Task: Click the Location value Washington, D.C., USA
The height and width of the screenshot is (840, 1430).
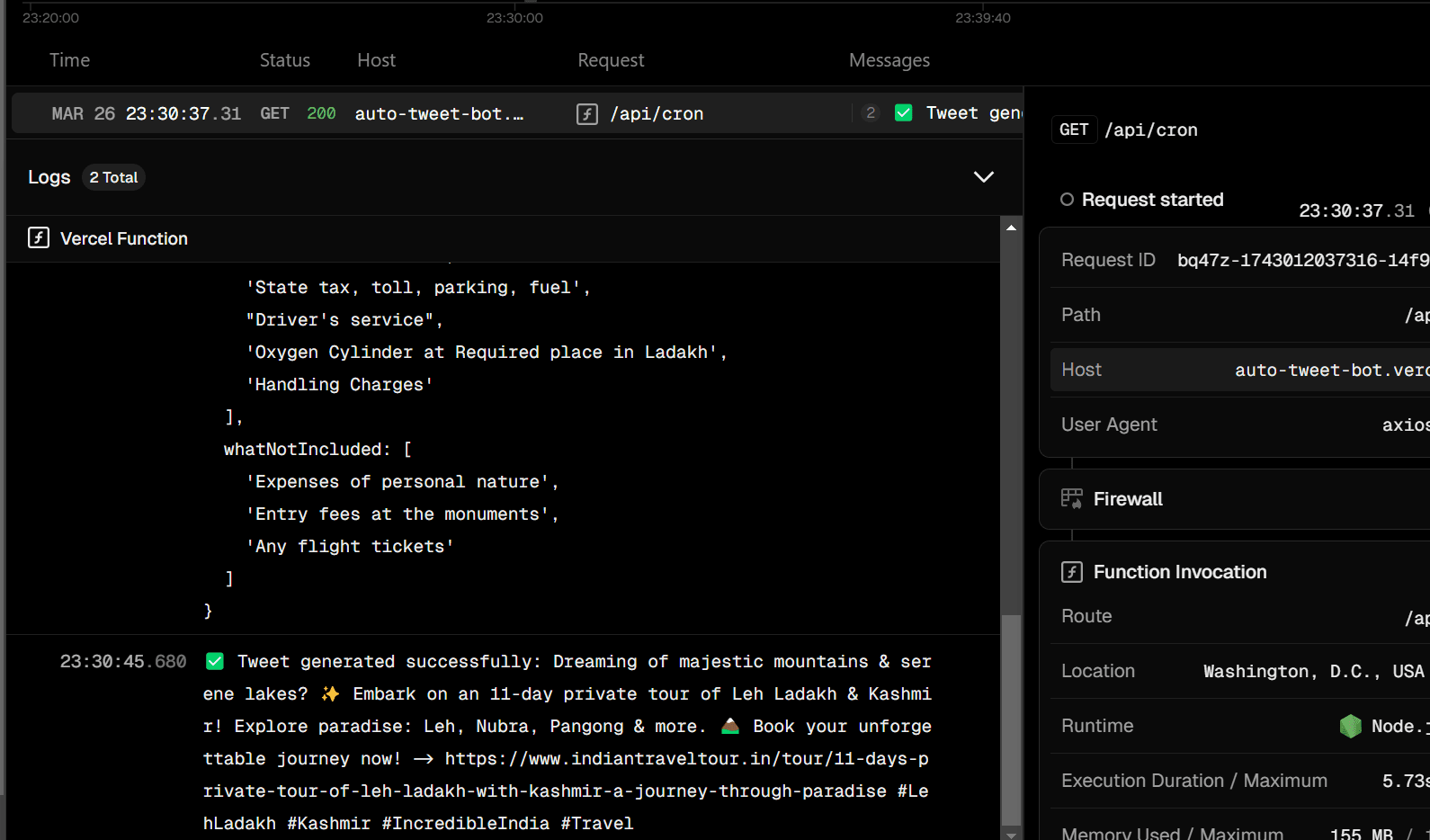Action: [x=1314, y=671]
